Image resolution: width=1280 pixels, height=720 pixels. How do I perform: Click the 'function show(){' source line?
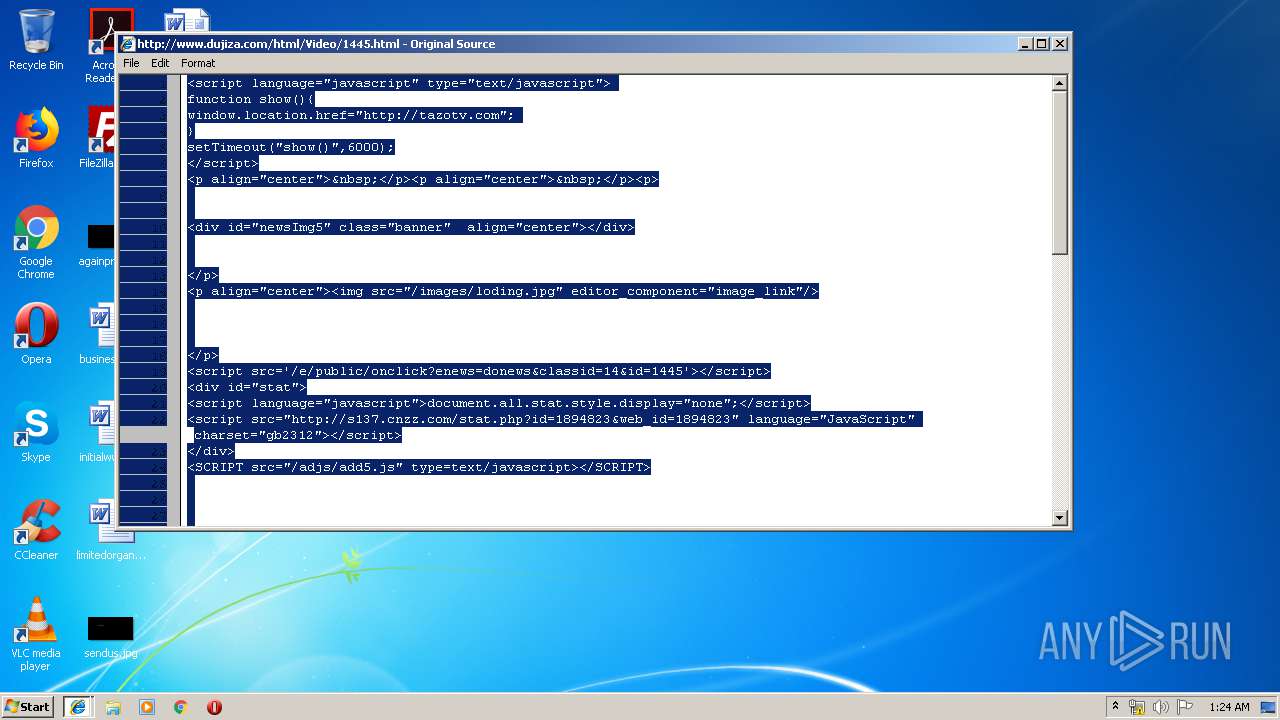[x=251, y=99]
